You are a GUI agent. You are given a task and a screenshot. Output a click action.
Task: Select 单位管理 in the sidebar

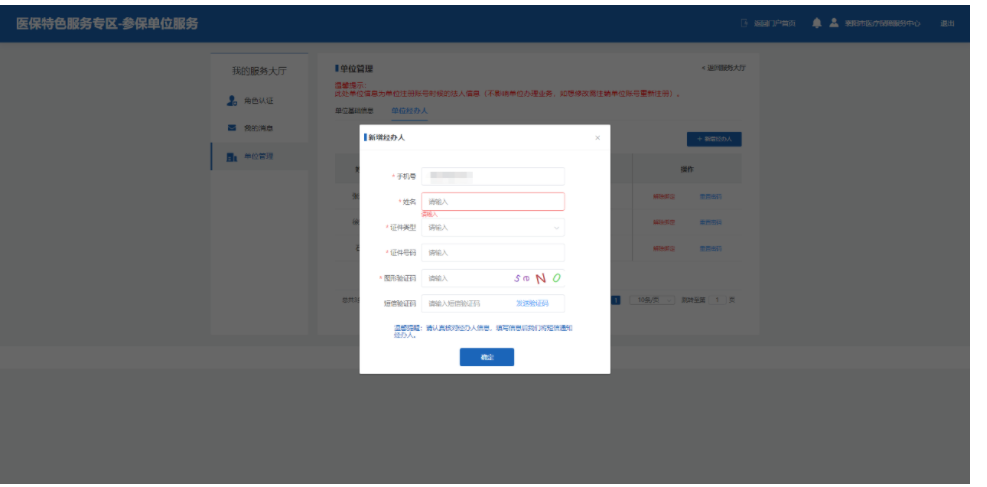[259, 157]
